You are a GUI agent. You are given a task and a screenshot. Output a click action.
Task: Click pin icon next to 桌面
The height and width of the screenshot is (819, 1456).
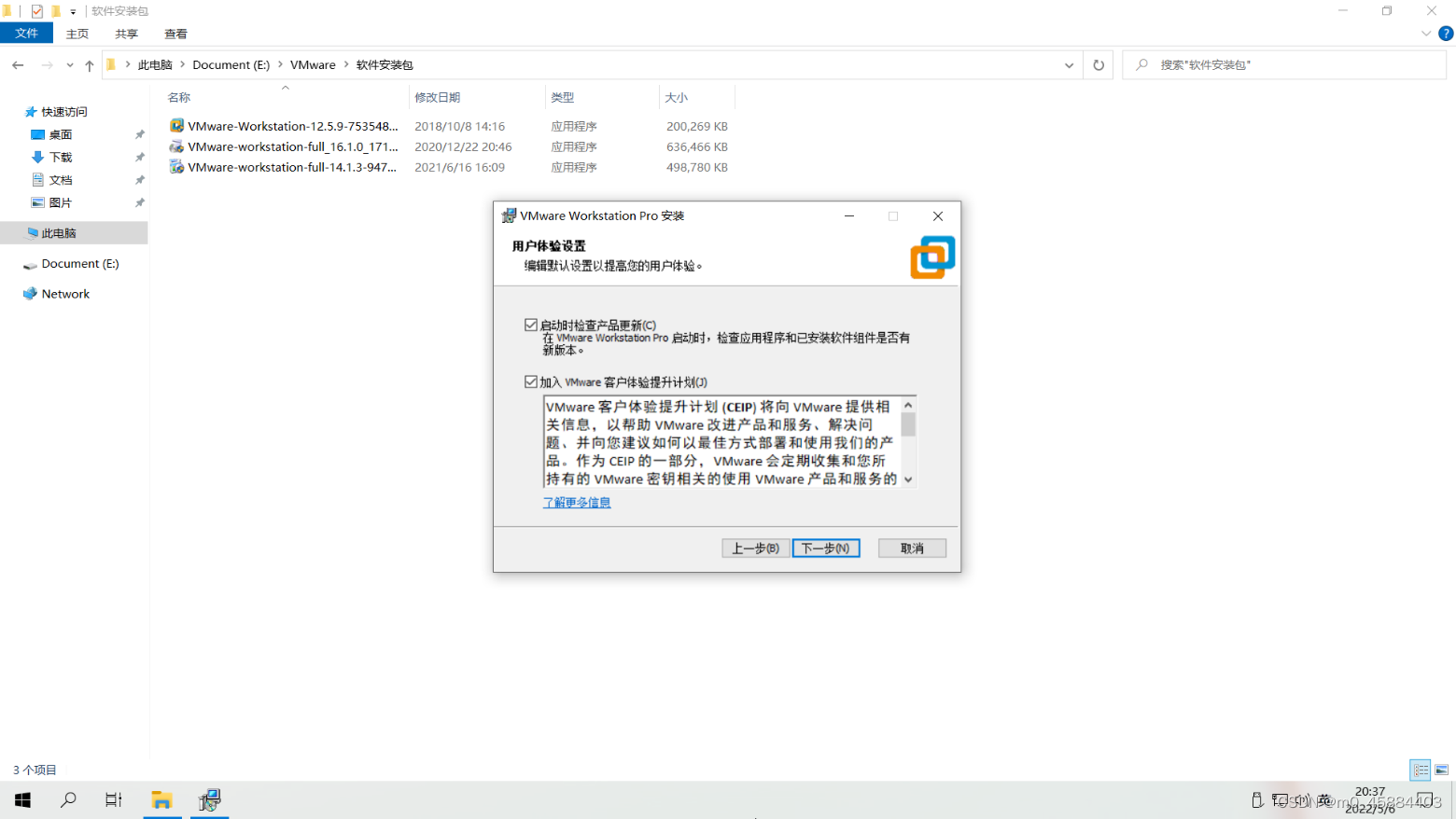click(x=140, y=134)
